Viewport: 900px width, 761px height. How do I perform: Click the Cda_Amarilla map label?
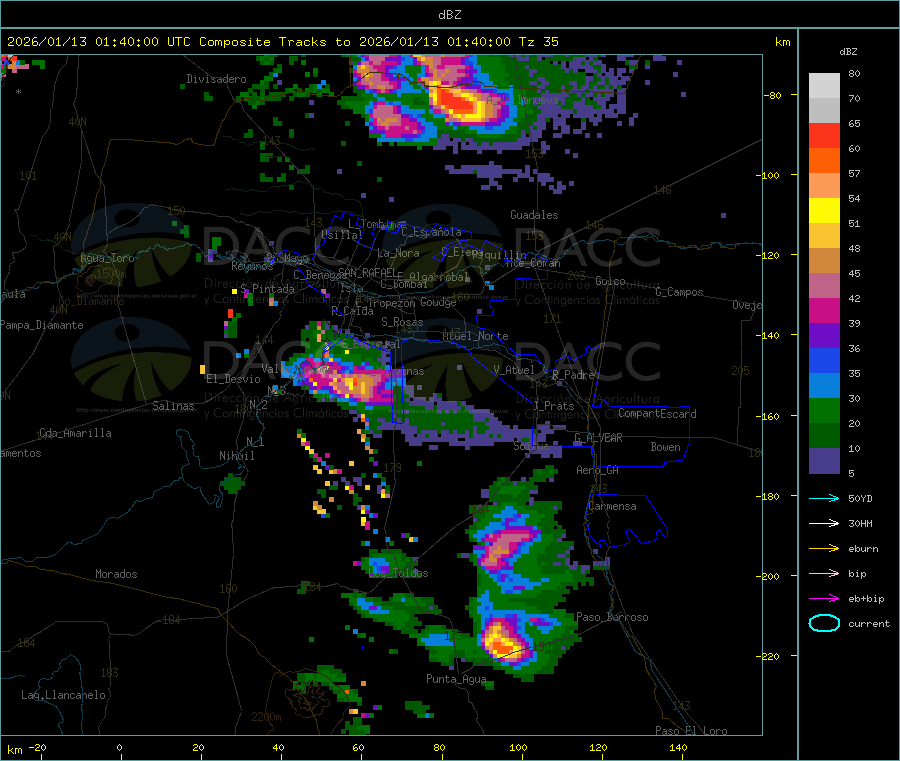tap(75, 433)
